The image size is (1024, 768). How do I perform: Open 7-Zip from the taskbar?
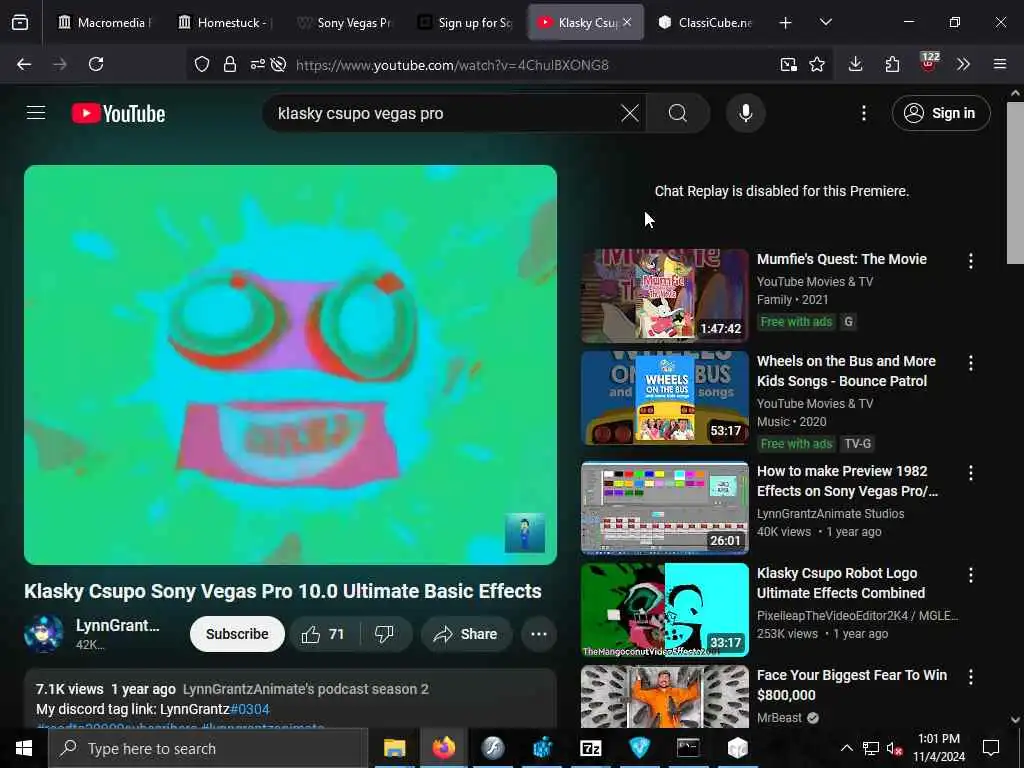pyautogui.click(x=590, y=748)
